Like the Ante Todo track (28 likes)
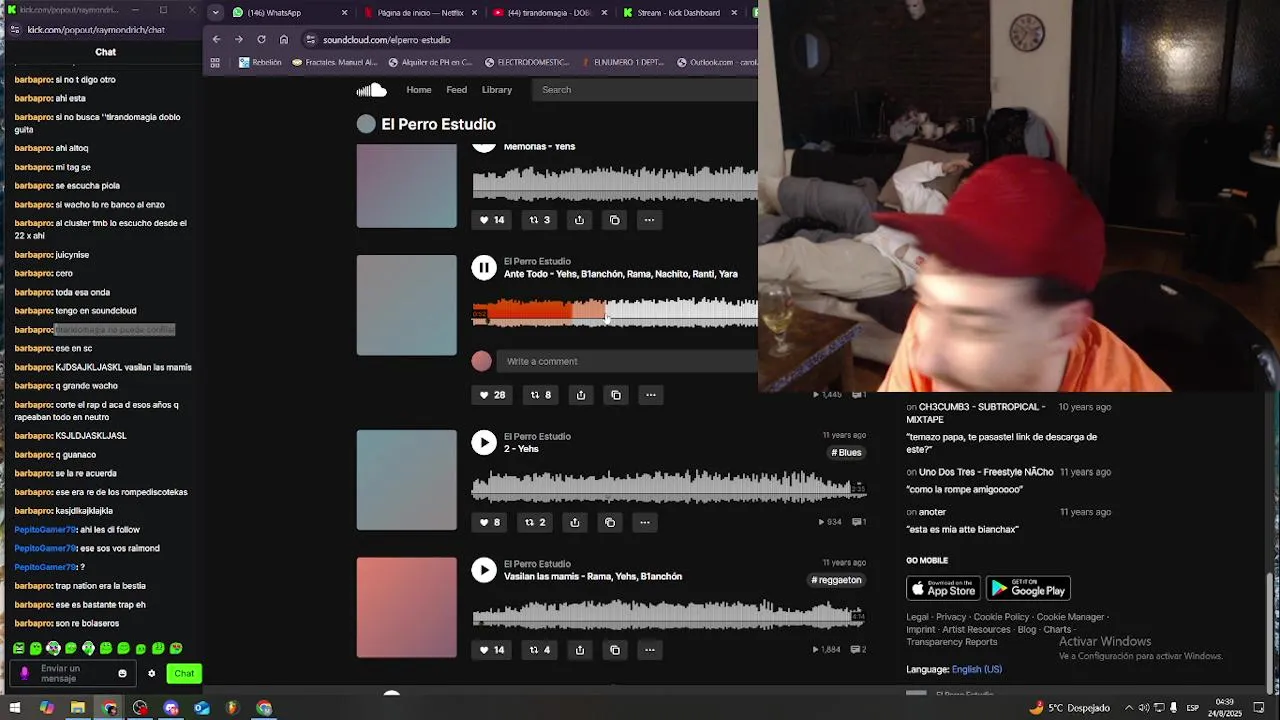This screenshot has height=720, width=1280. pyautogui.click(x=491, y=395)
